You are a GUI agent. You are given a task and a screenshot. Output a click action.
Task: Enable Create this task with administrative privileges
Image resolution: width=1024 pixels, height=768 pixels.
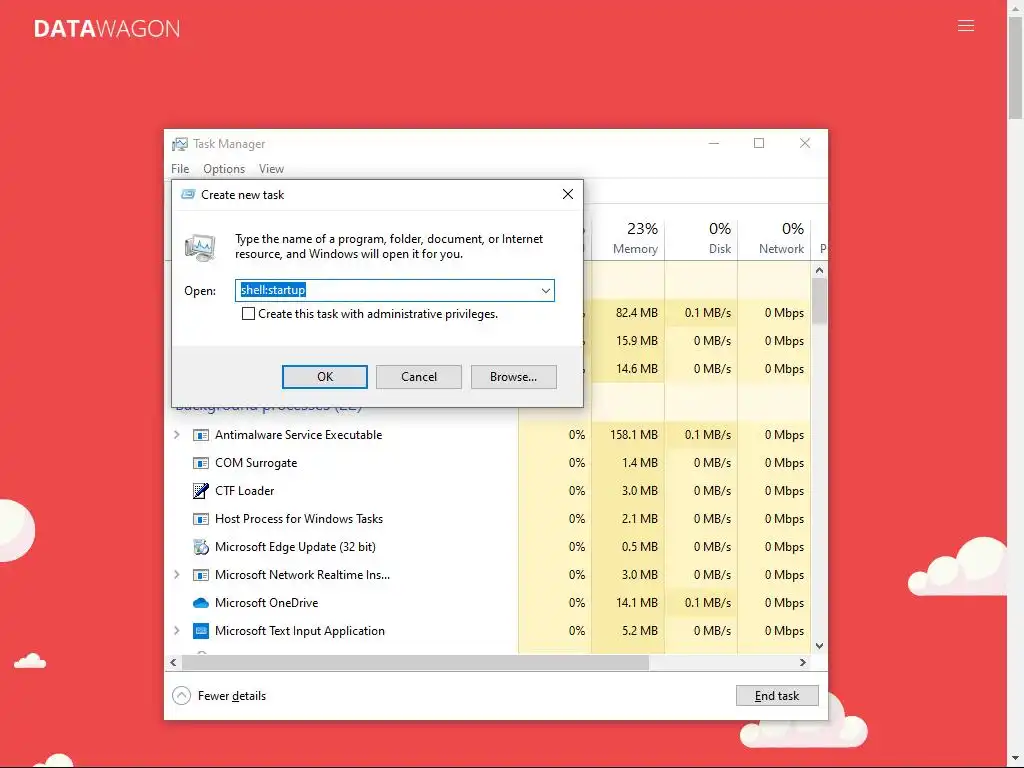(x=248, y=314)
